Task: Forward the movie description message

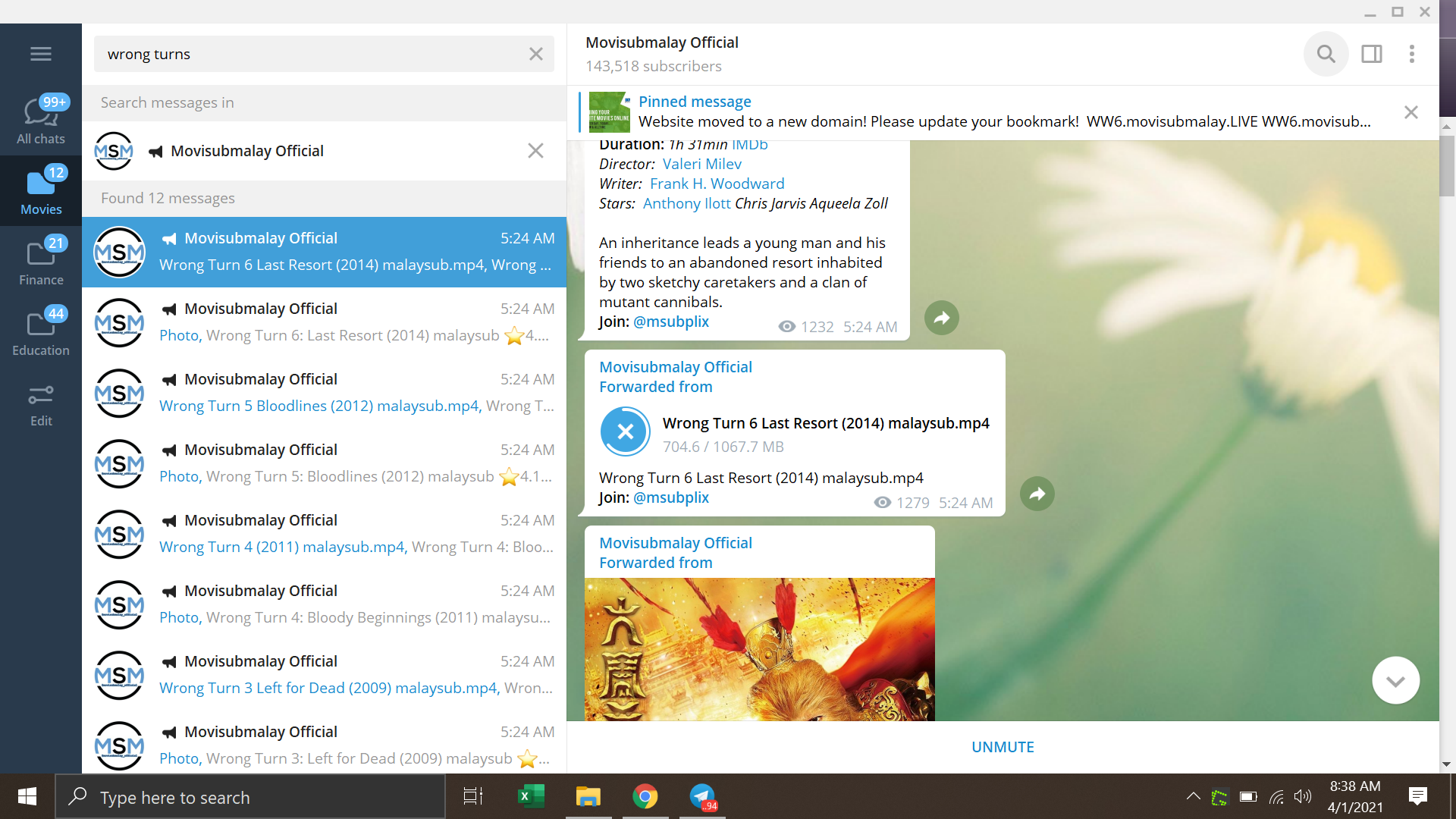Action: [x=942, y=318]
